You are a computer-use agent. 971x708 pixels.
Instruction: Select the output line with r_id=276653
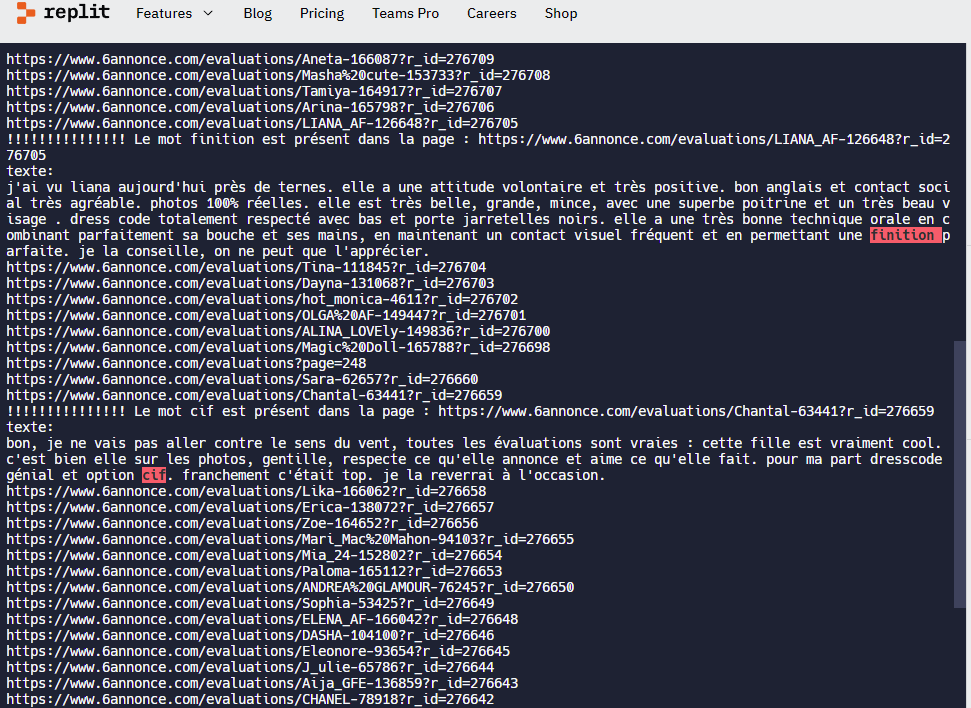coord(254,571)
